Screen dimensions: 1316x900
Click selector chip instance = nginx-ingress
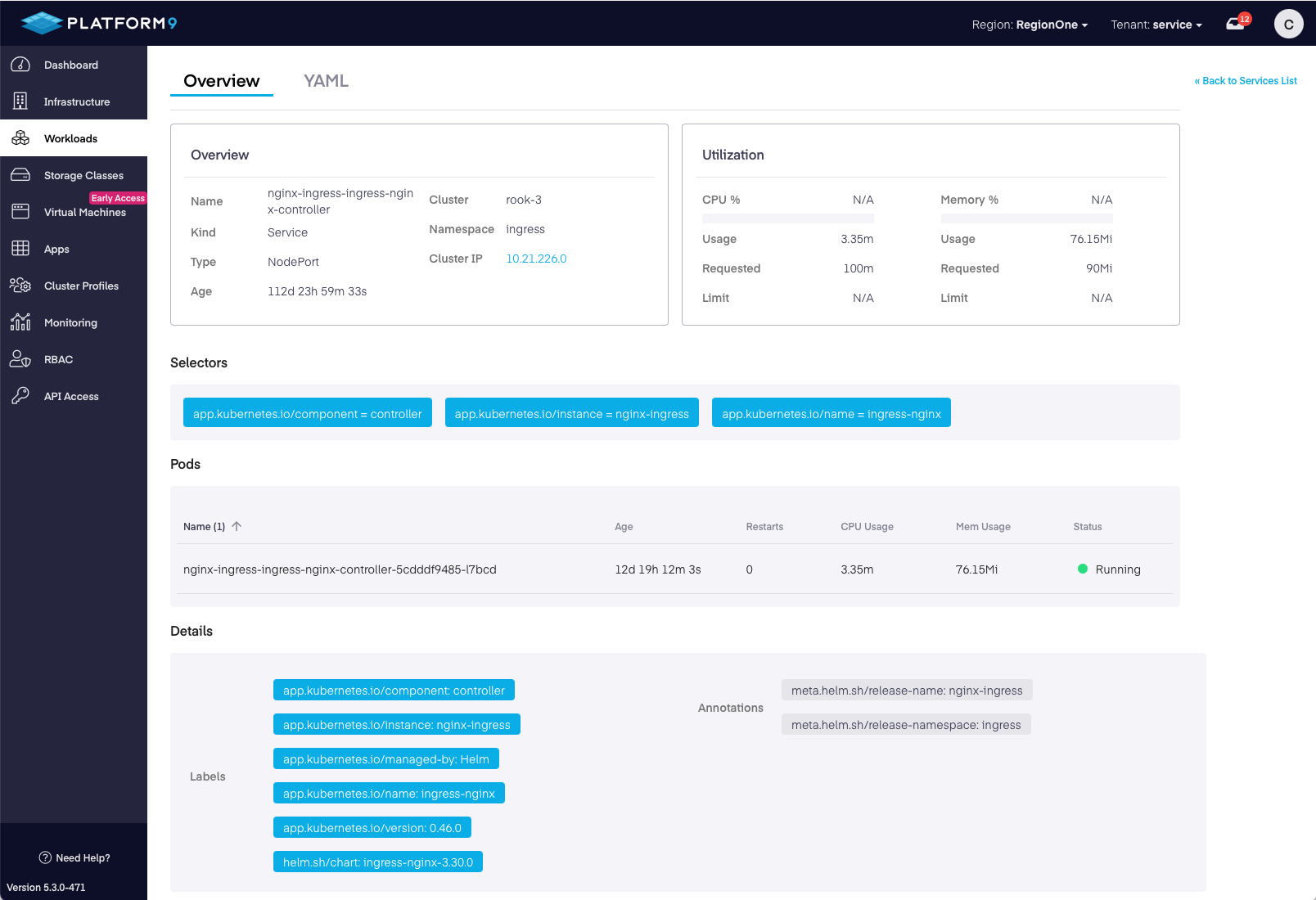click(x=572, y=414)
